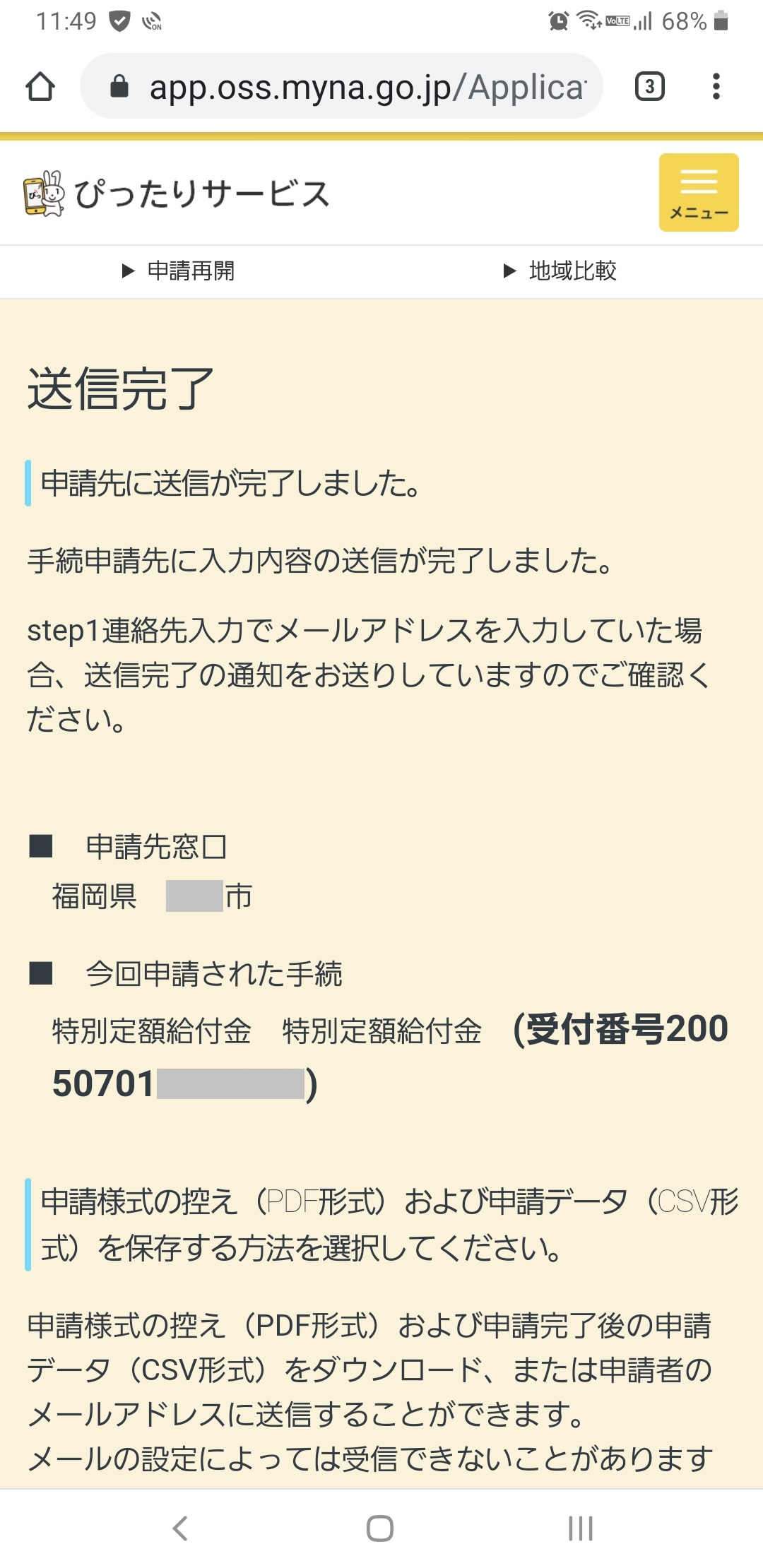This screenshot has height=1568, width=763.
Task: Tap the ぴったりサービス rabbit logo
Action: click(x=44, y=194)
